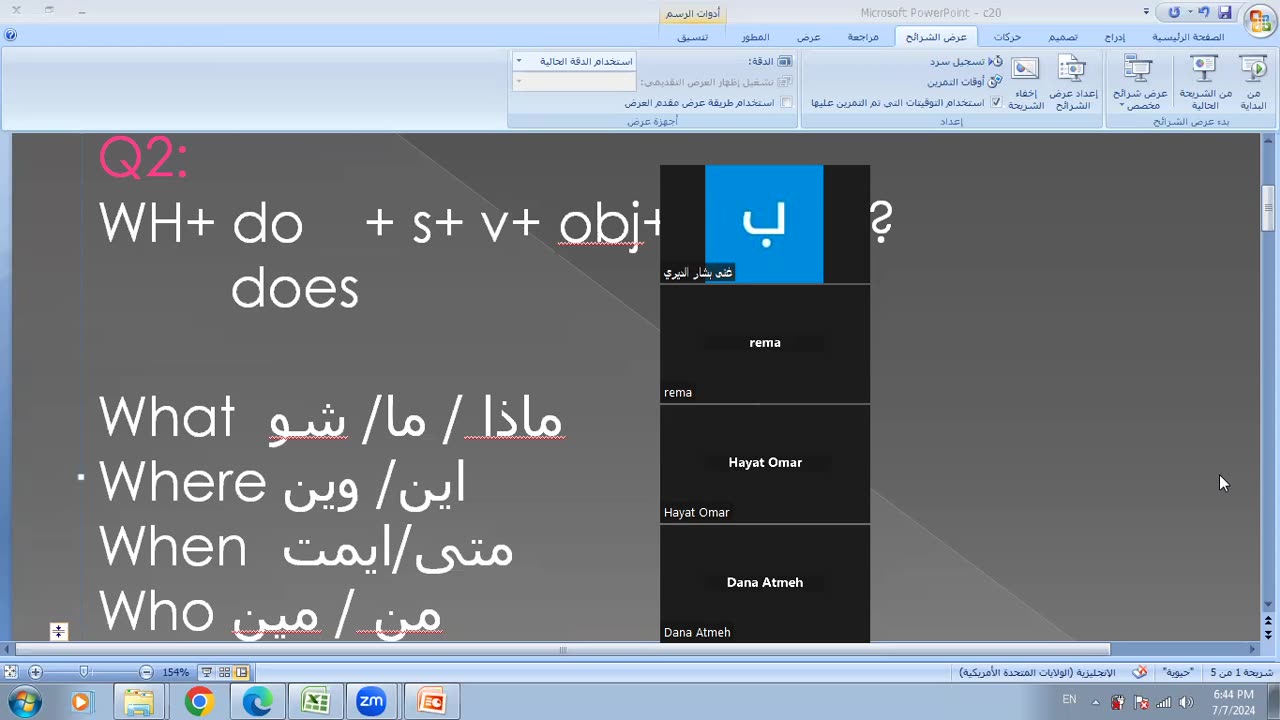Switch to Insert tab (إدراج)
Image resolution: width=1280 pixels, height=720 pixels.
click(1115, 37)
